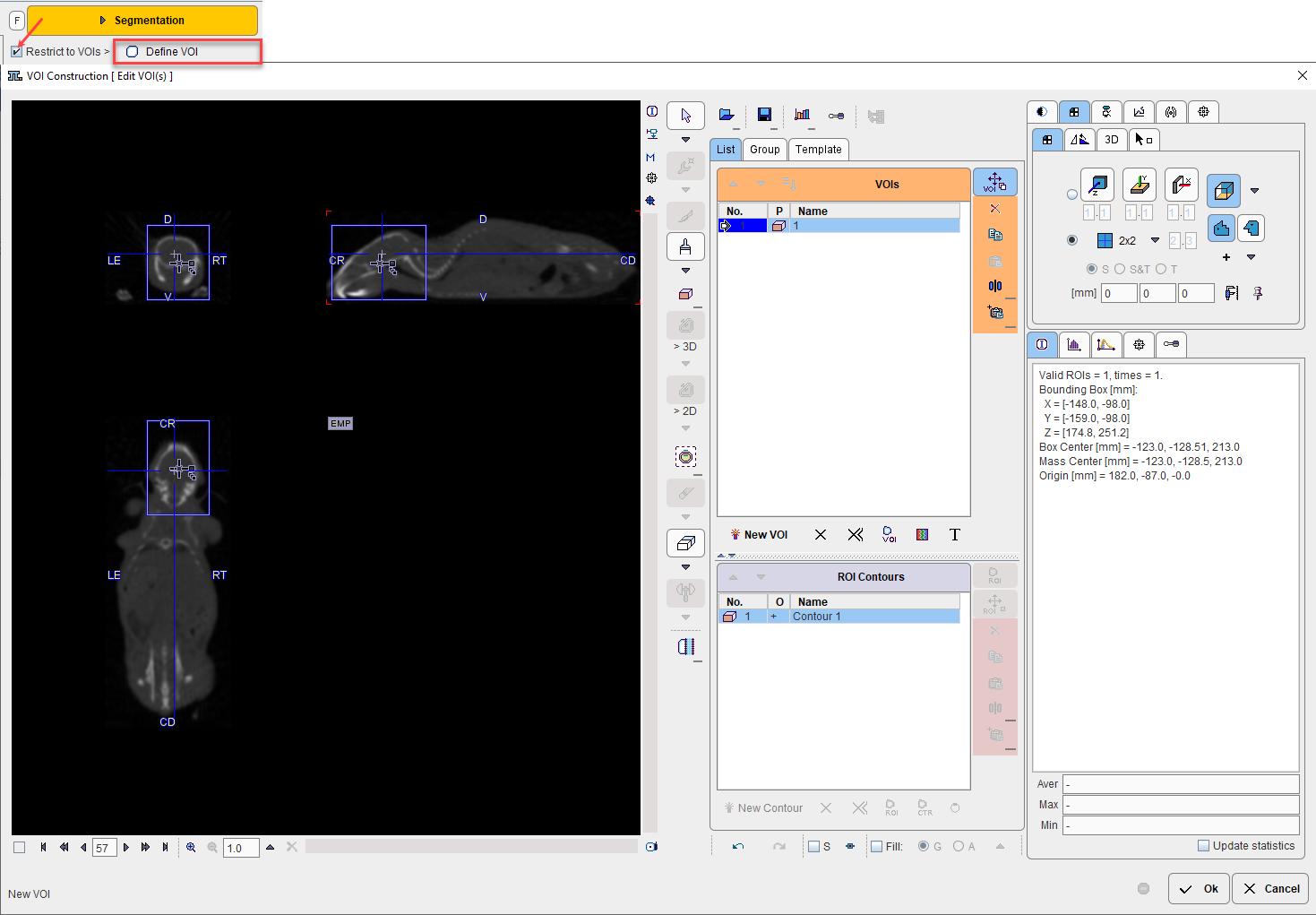Delete selected VOI with red X icon

(994, 209)
